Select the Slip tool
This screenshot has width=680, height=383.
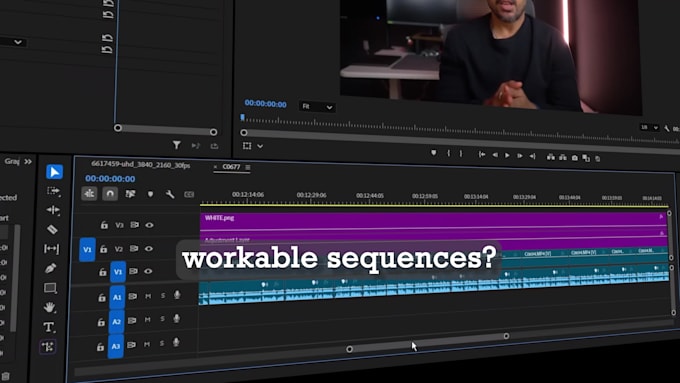tap(51, 249)
